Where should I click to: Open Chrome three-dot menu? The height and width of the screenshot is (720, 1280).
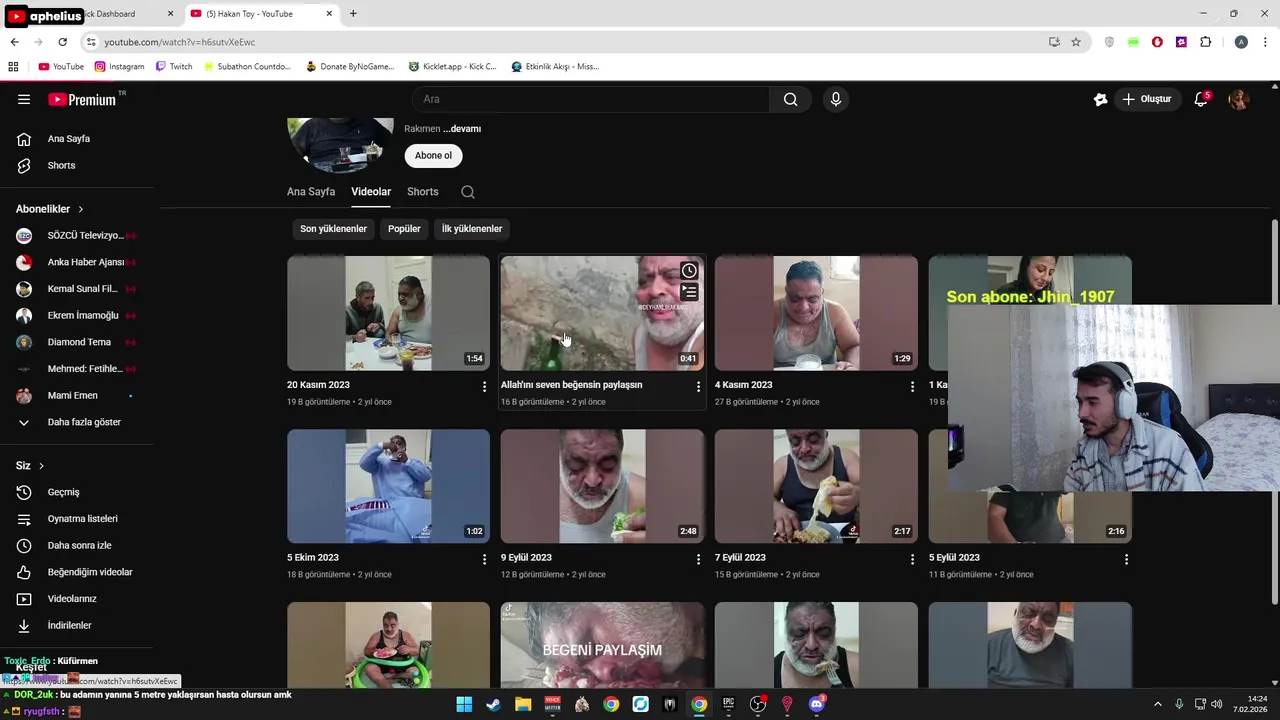[x=1266, y=42]
